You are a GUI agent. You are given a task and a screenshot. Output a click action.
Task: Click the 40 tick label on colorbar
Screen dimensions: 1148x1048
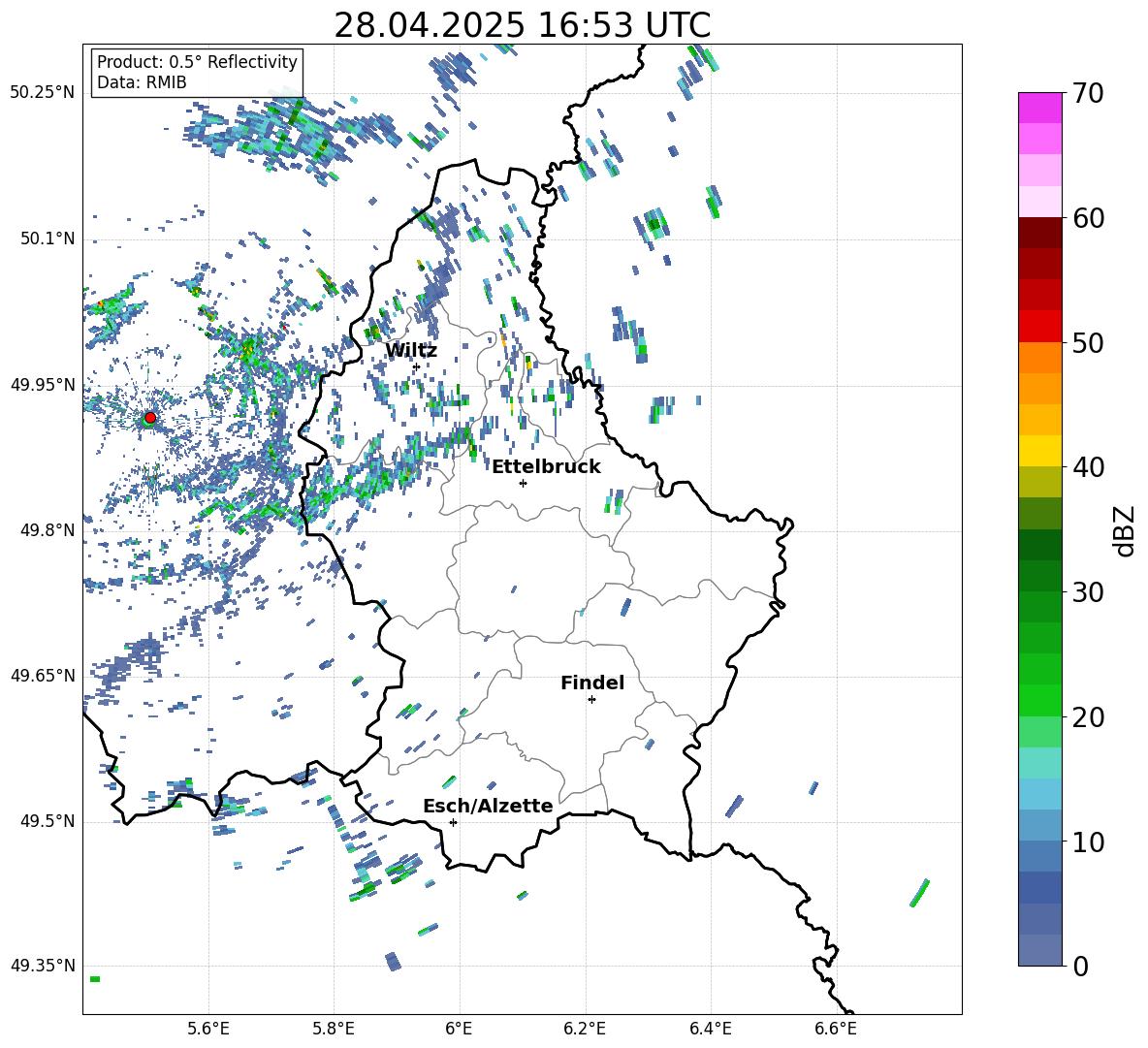1088,467
